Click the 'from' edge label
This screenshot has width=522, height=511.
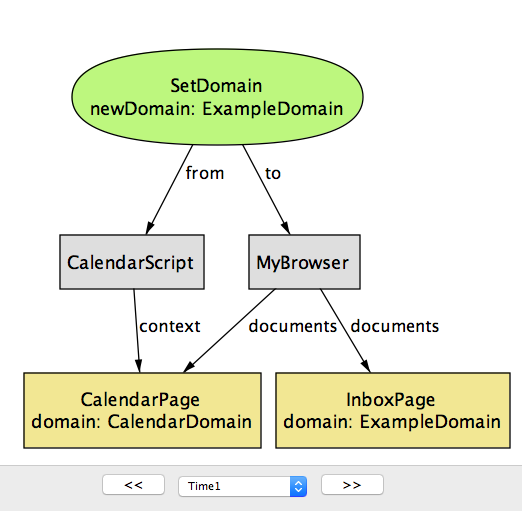tap(205, 173)
